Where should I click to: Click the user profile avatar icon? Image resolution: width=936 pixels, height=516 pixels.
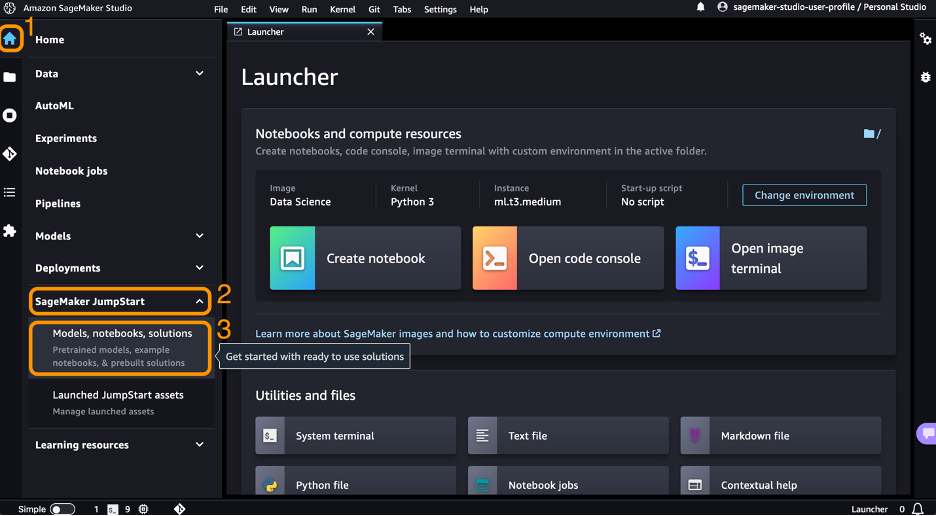point(722,7)
